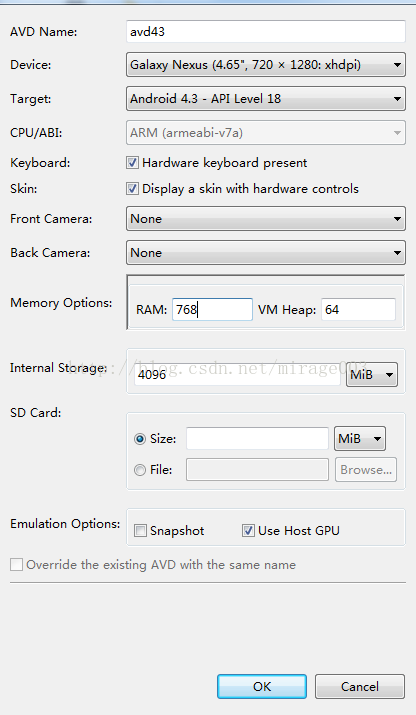416x715 pixels.
Task: Click the VM Heap value field
Action: tap(358, 310)
